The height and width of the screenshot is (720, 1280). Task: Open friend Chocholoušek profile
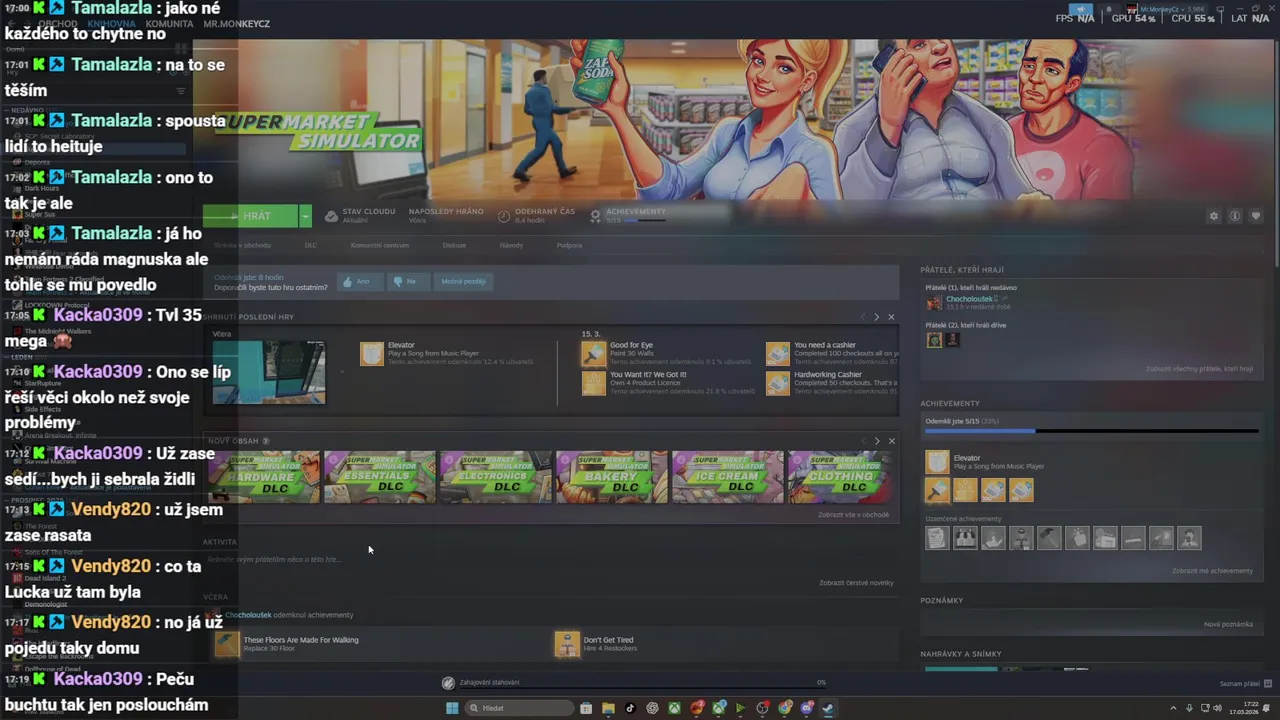[x=969, y=299]
